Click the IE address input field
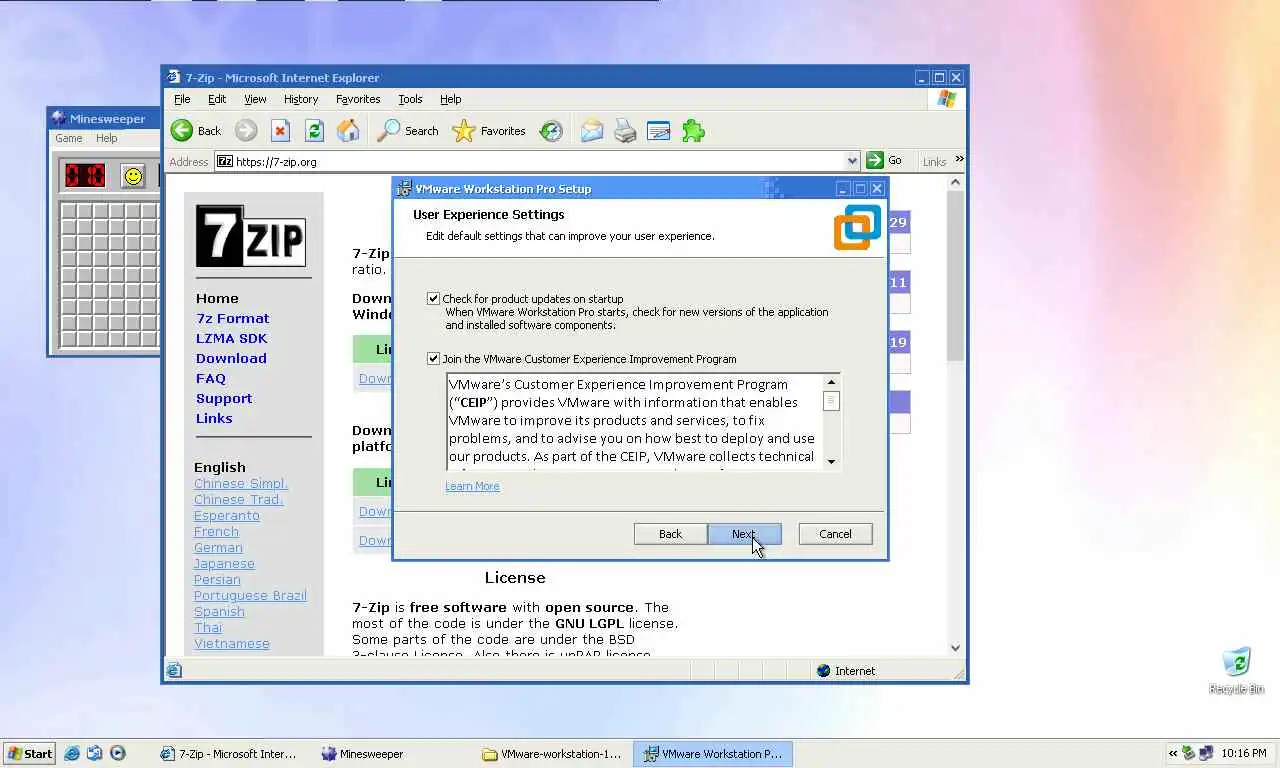The image size is (1280, 768). 538,161
